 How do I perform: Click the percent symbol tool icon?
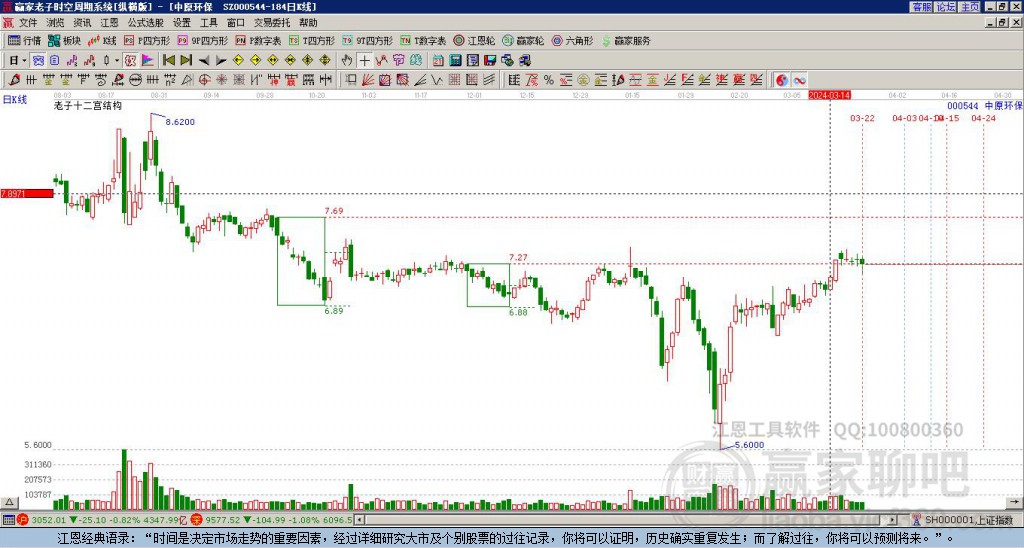549,80
